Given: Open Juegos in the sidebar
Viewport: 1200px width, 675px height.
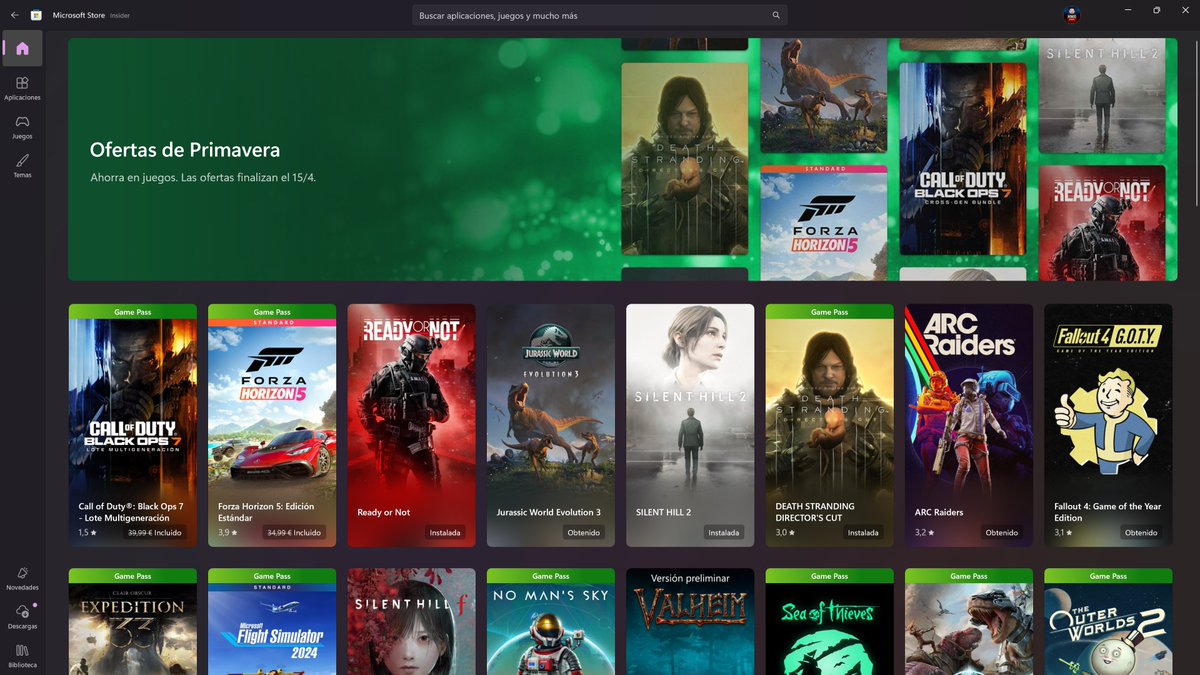Looking at the screenshot, I should click(22, 127).
